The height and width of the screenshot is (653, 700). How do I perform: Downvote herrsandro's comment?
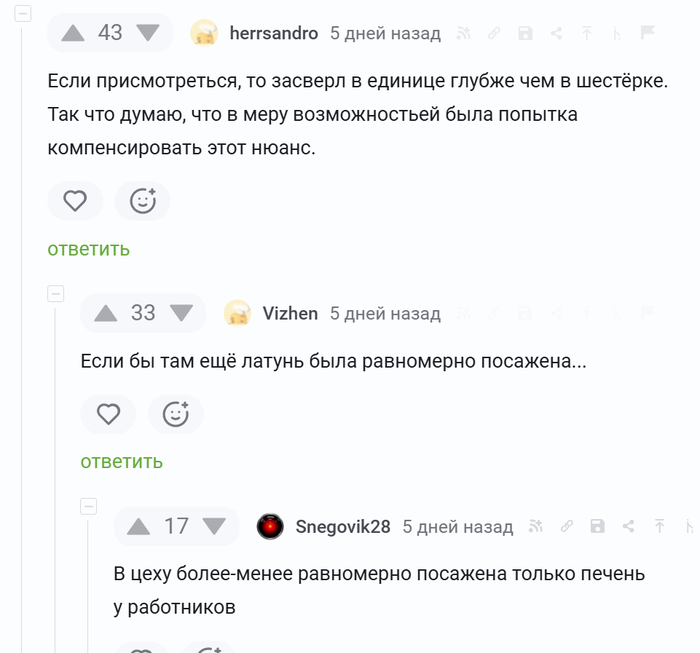[148, 33]
